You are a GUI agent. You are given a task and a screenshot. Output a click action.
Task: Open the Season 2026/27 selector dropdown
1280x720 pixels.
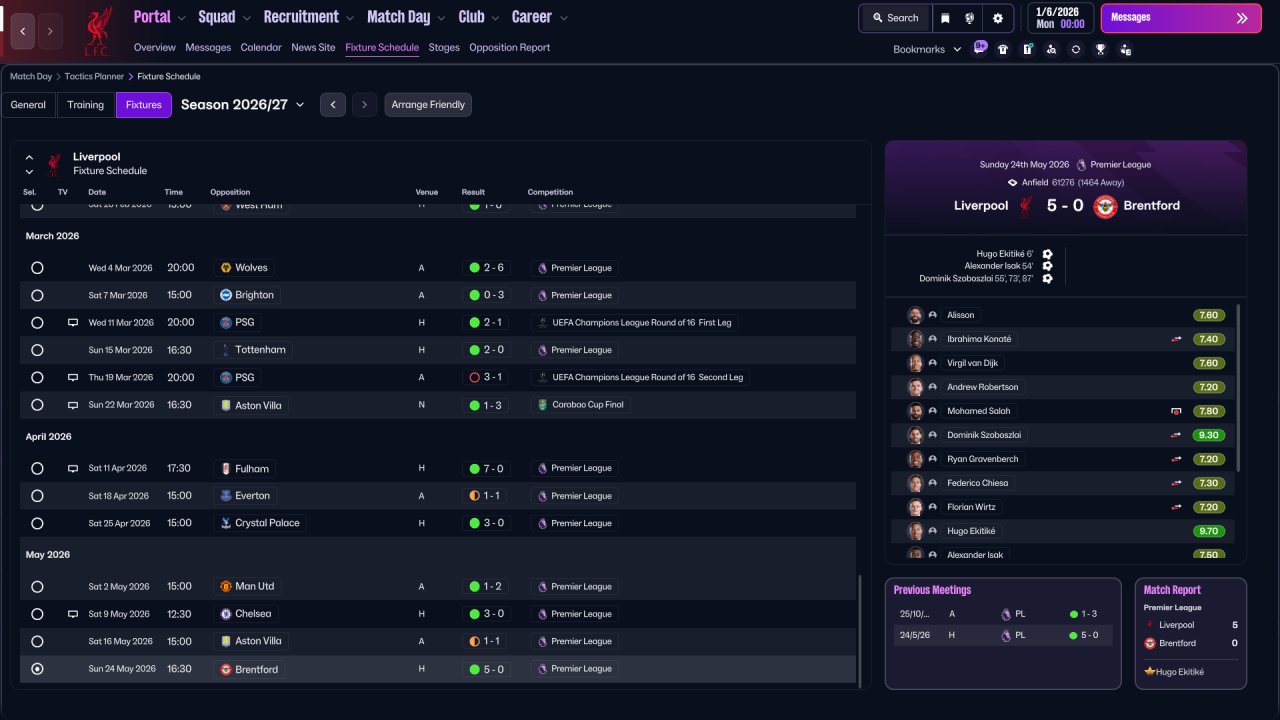coord(243,104)
